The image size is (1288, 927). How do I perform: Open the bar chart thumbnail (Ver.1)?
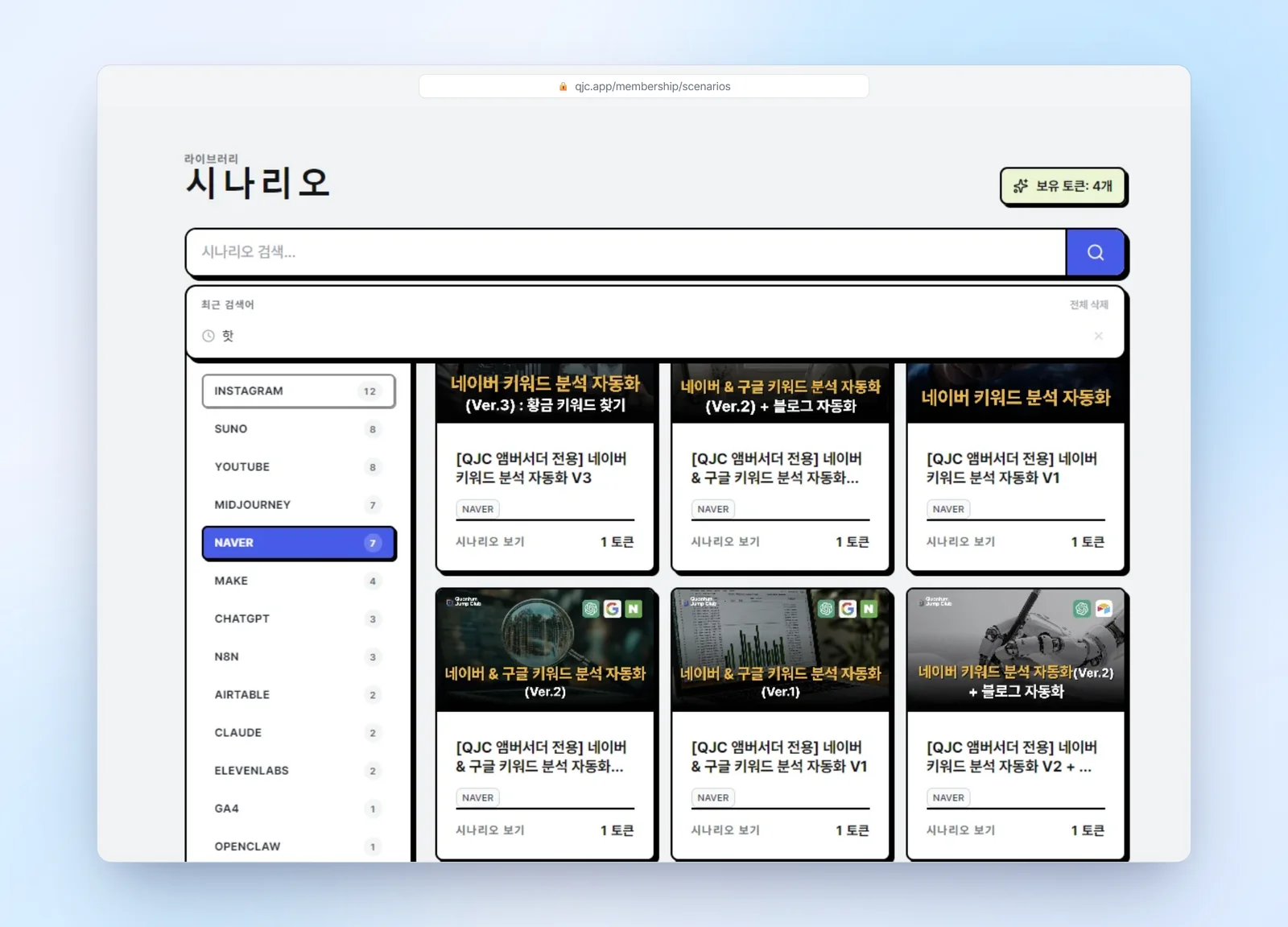coord(780,650)
